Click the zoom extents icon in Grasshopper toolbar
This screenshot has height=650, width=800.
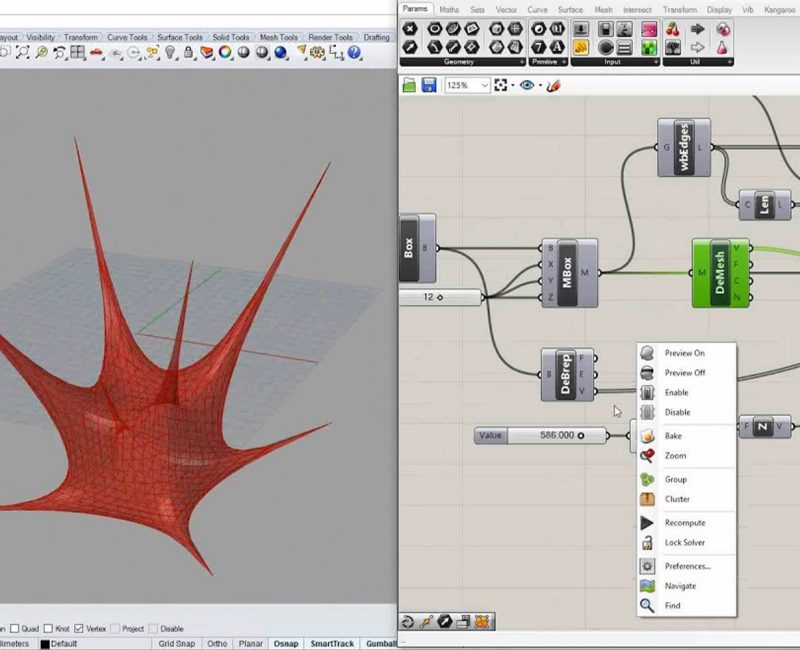pyautogui.click(x=501, y=85)
